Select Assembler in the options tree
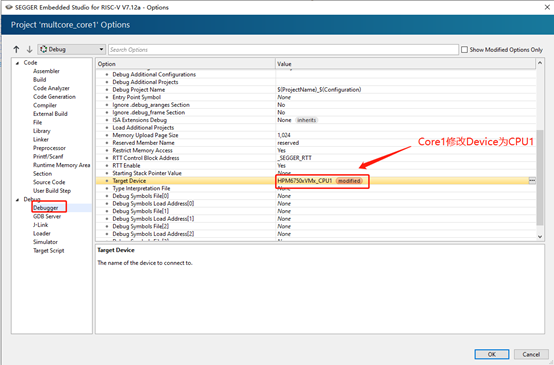This screenshot has height=365, width=554. coord(46,71)
